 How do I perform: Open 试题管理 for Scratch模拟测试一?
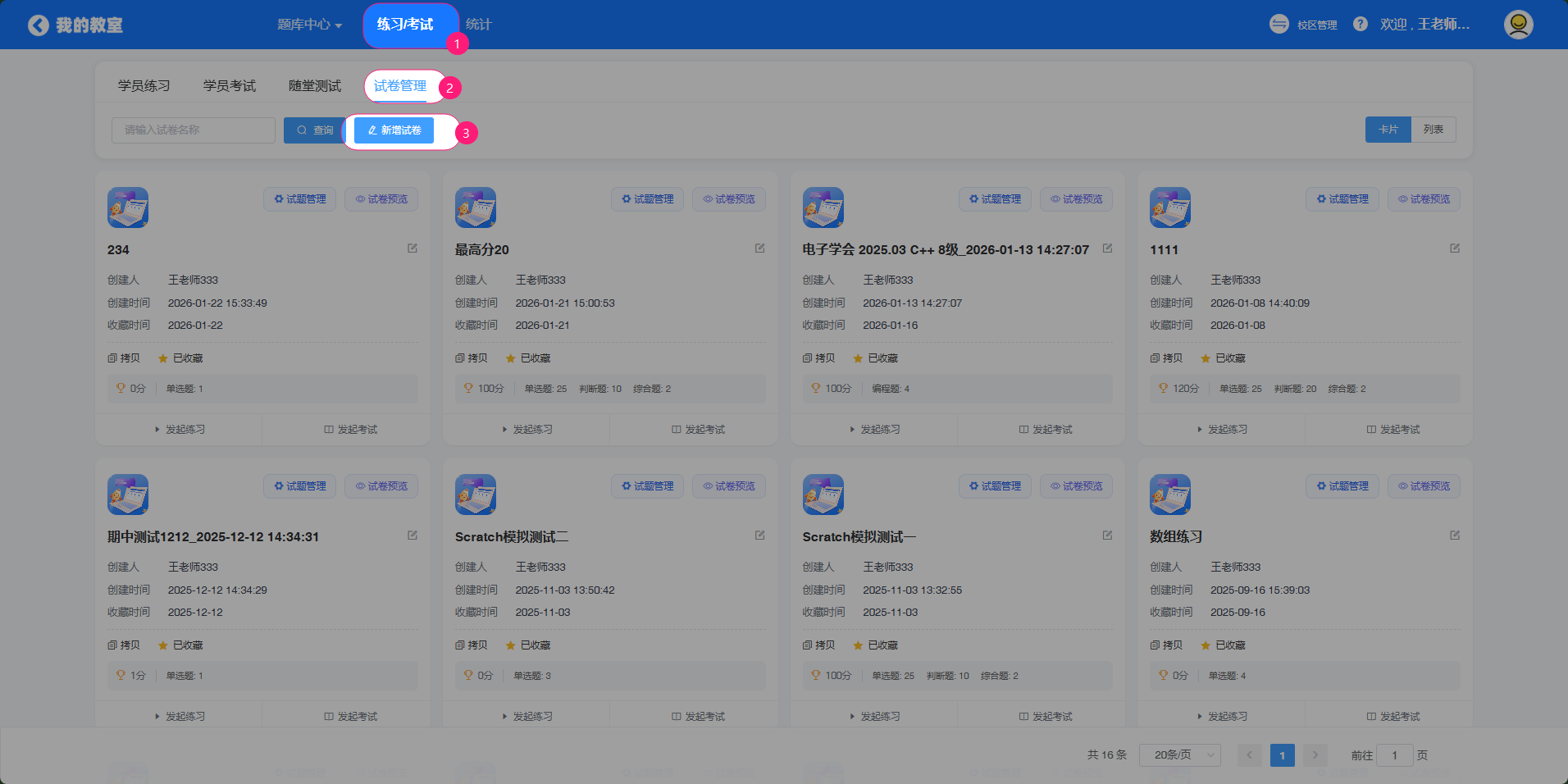[996, 486]
